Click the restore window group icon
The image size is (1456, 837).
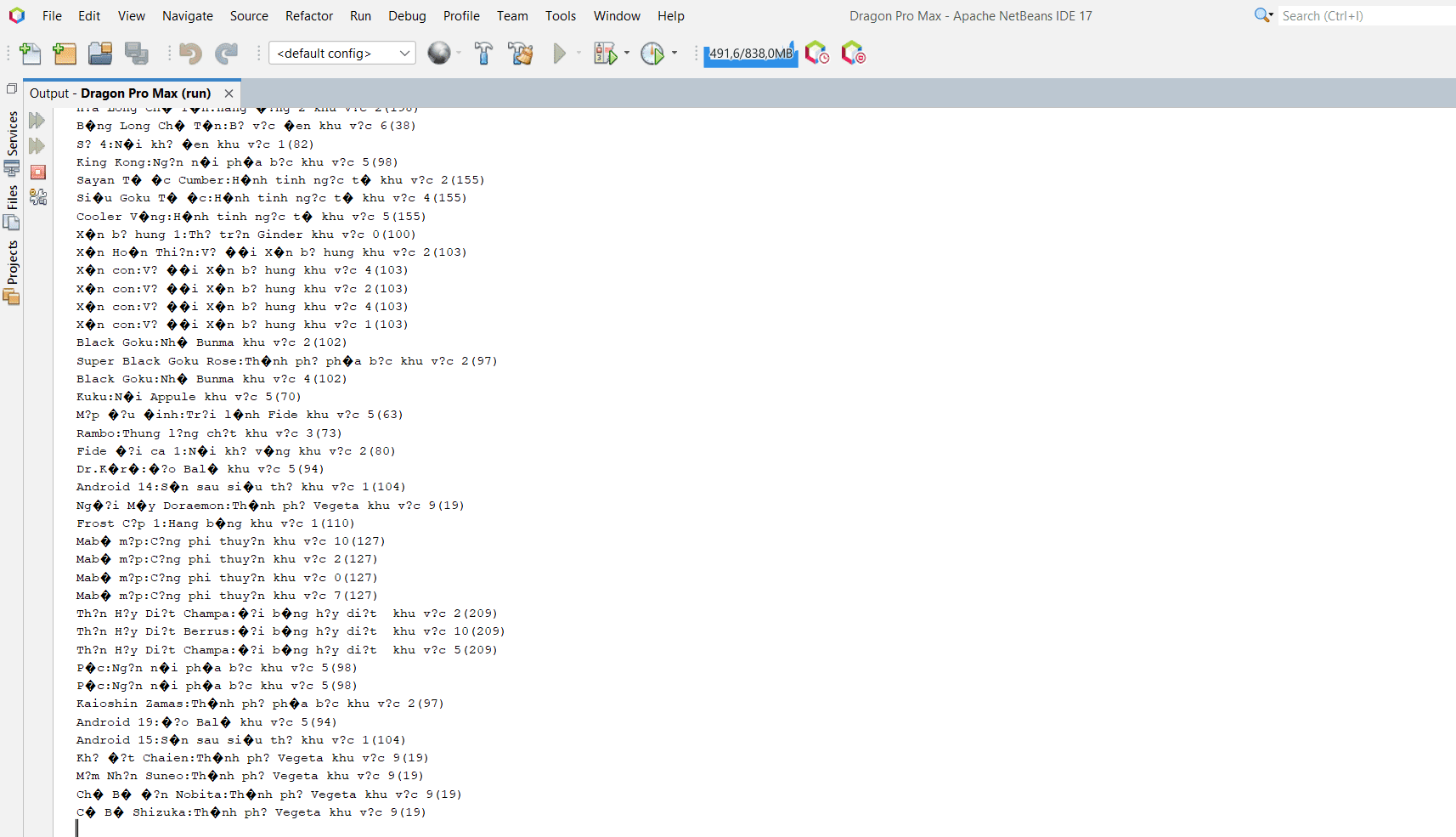point(11,88)
